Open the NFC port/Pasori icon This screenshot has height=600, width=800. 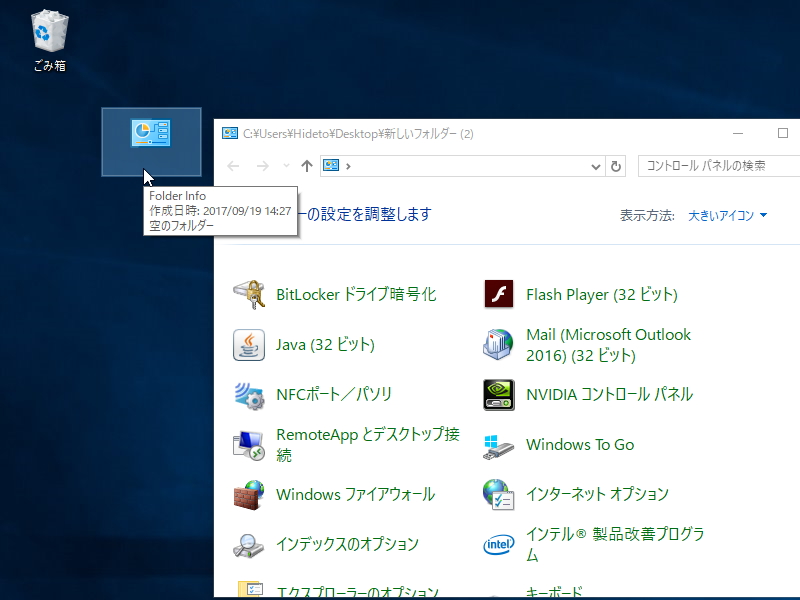(x=249, y=394)
